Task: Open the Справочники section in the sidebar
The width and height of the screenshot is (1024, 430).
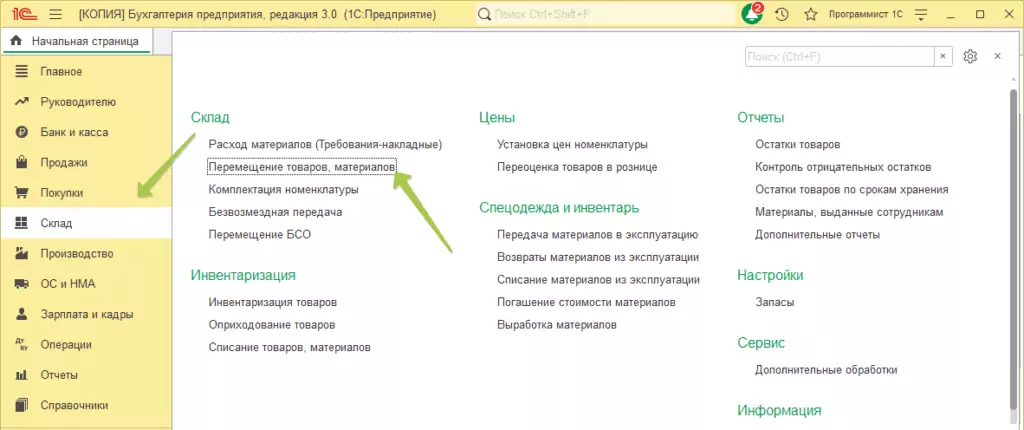Action: point(74,405)
